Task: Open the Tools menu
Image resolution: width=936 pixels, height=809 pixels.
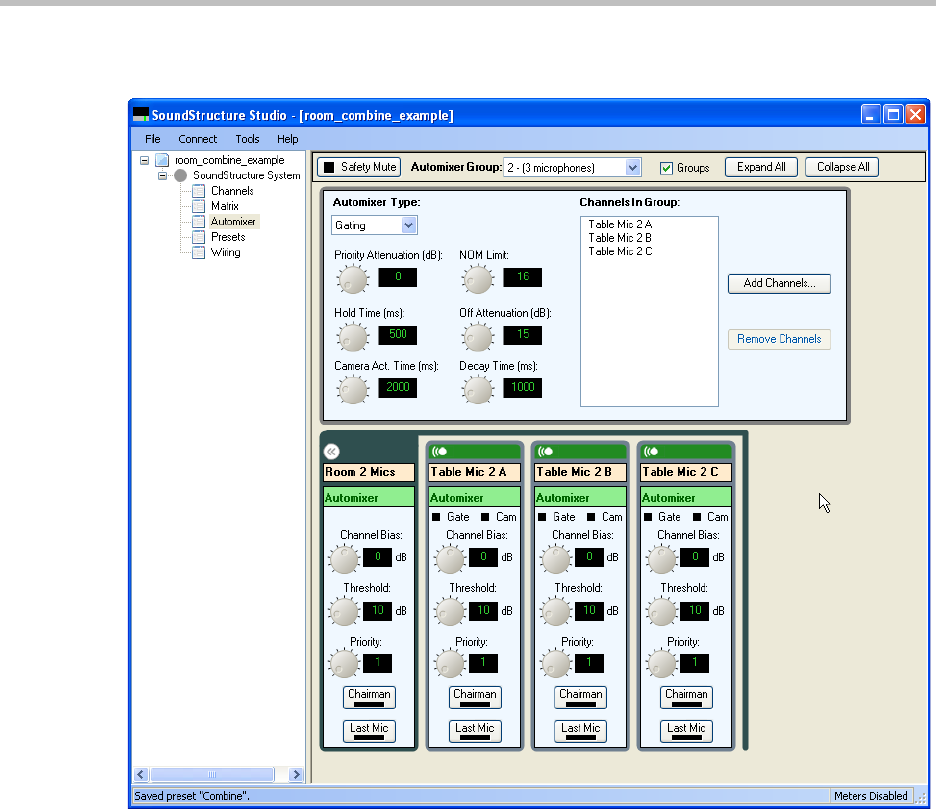Action: pyautogui.click(x=247, y=139)
